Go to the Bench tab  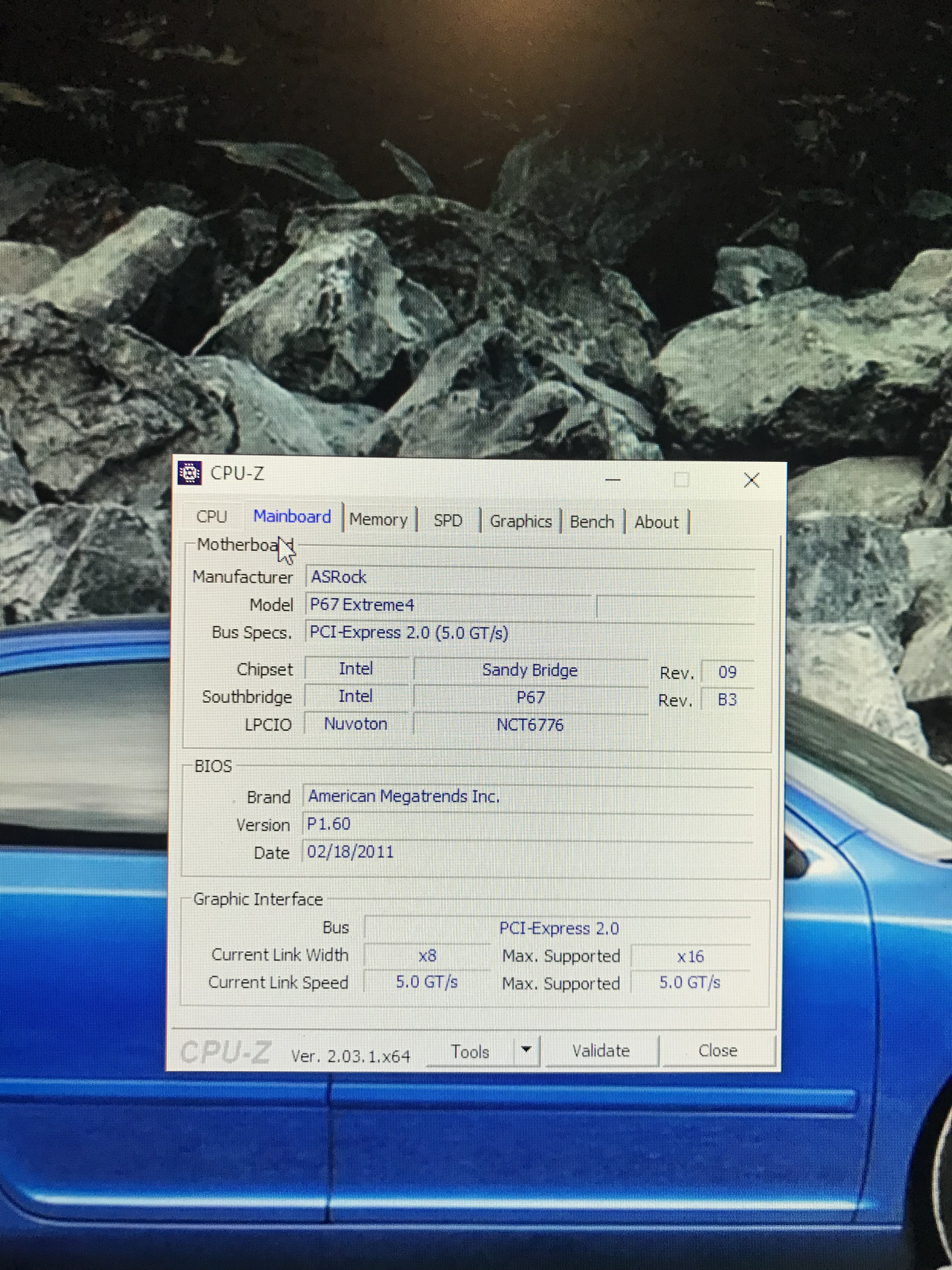[x=592, y=522]
